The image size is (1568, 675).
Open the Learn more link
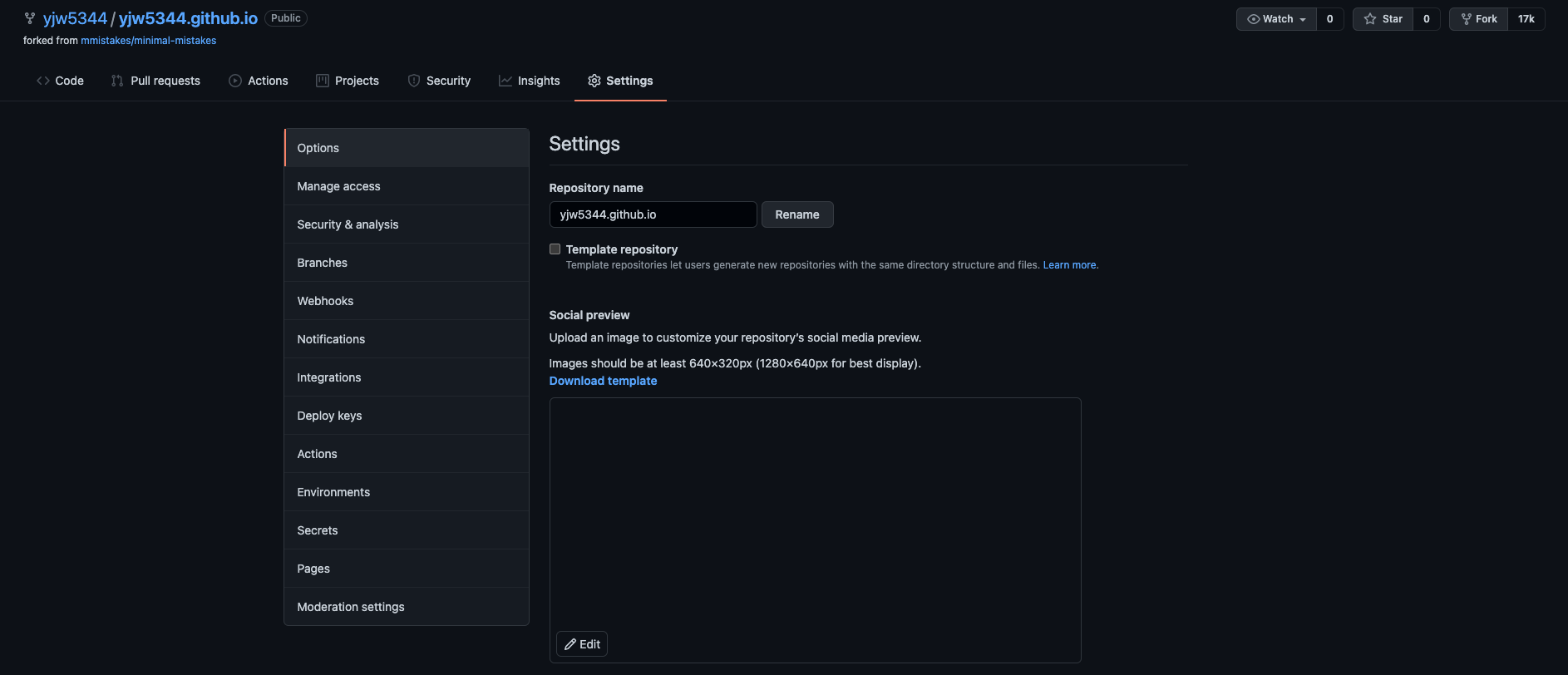click(1070, 265)
